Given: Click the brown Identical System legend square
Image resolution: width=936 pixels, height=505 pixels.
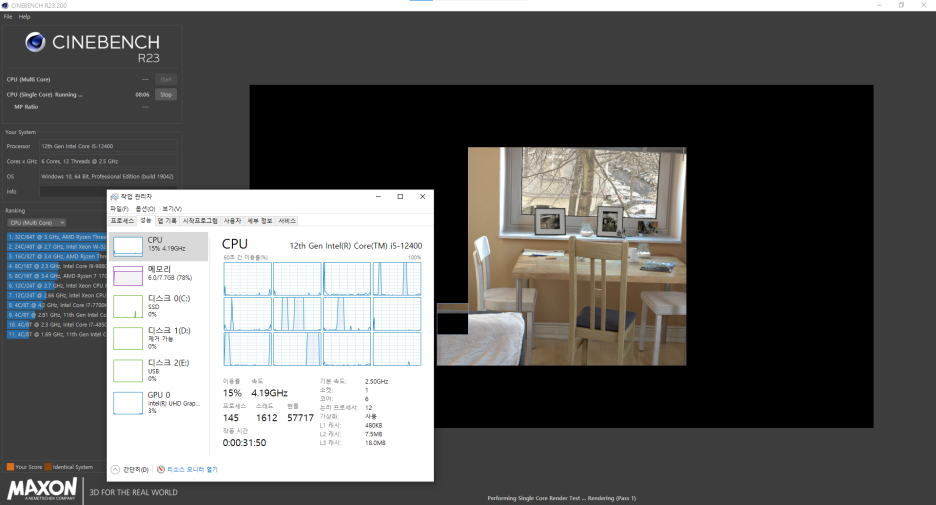Looking at the screenshot, I should 48,467.
